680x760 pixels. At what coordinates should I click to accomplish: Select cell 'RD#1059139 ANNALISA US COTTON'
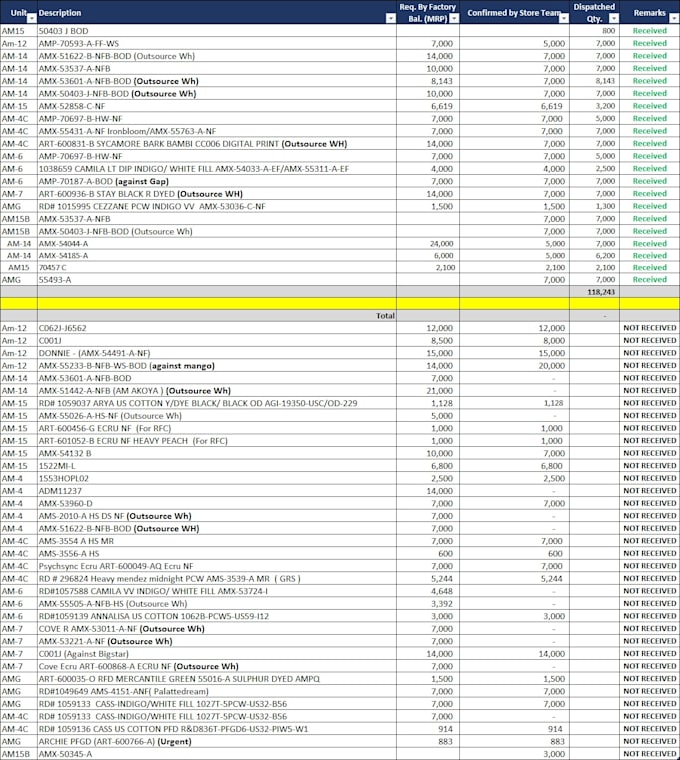click(217, 616)
